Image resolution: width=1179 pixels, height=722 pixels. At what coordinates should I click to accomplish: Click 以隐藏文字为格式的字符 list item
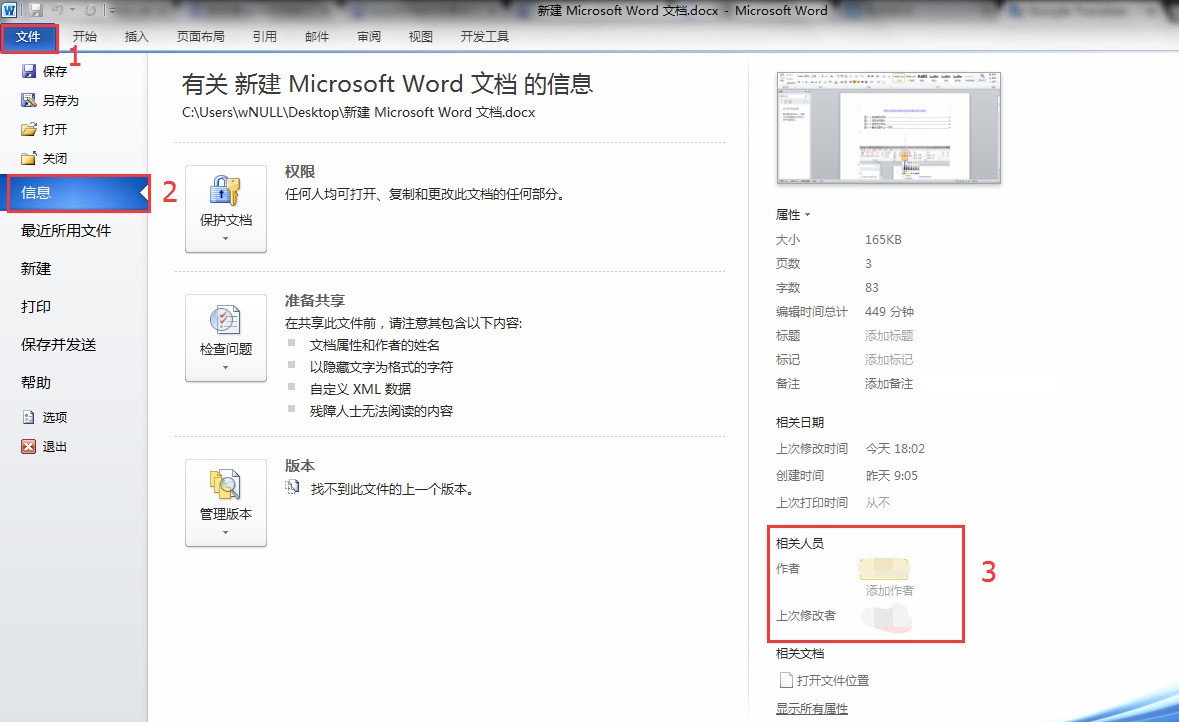(x=381, y=367)
